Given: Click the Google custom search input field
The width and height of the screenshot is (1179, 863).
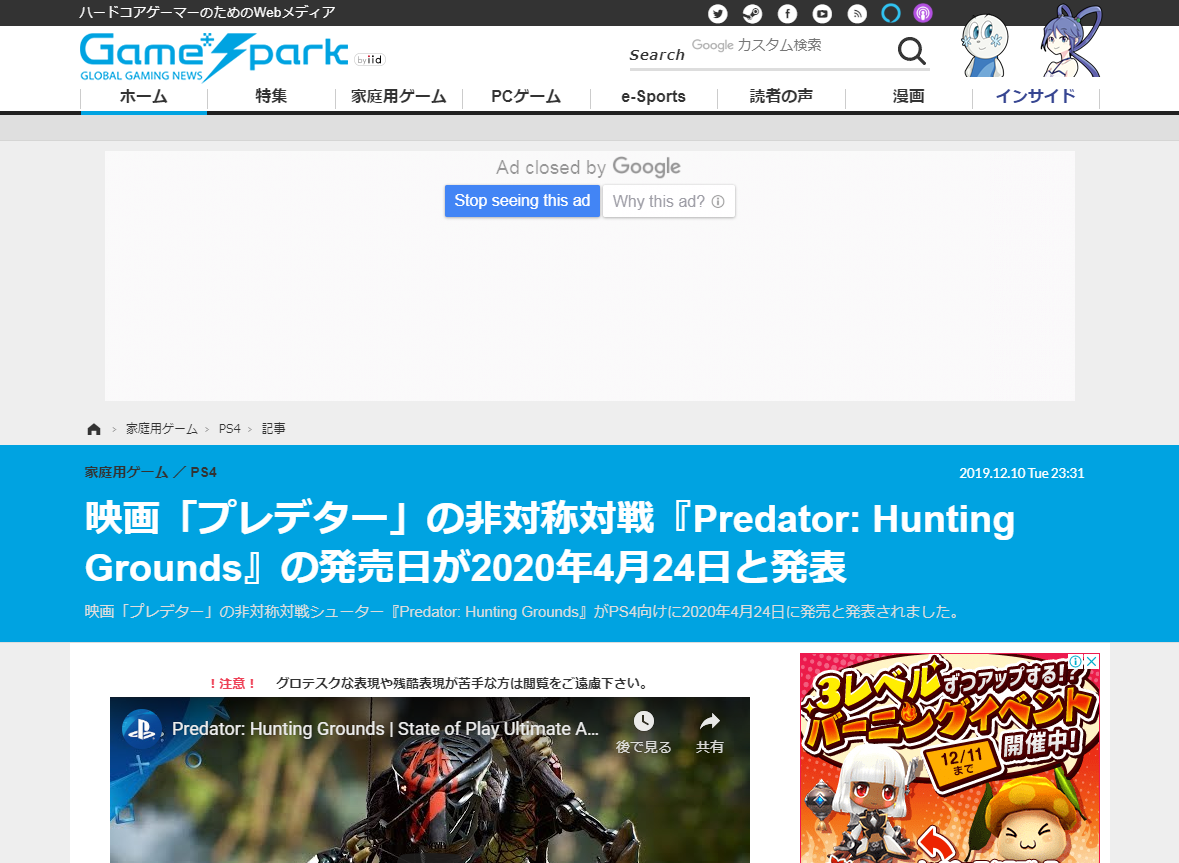Looking at the screenshot, I should 790,47.
